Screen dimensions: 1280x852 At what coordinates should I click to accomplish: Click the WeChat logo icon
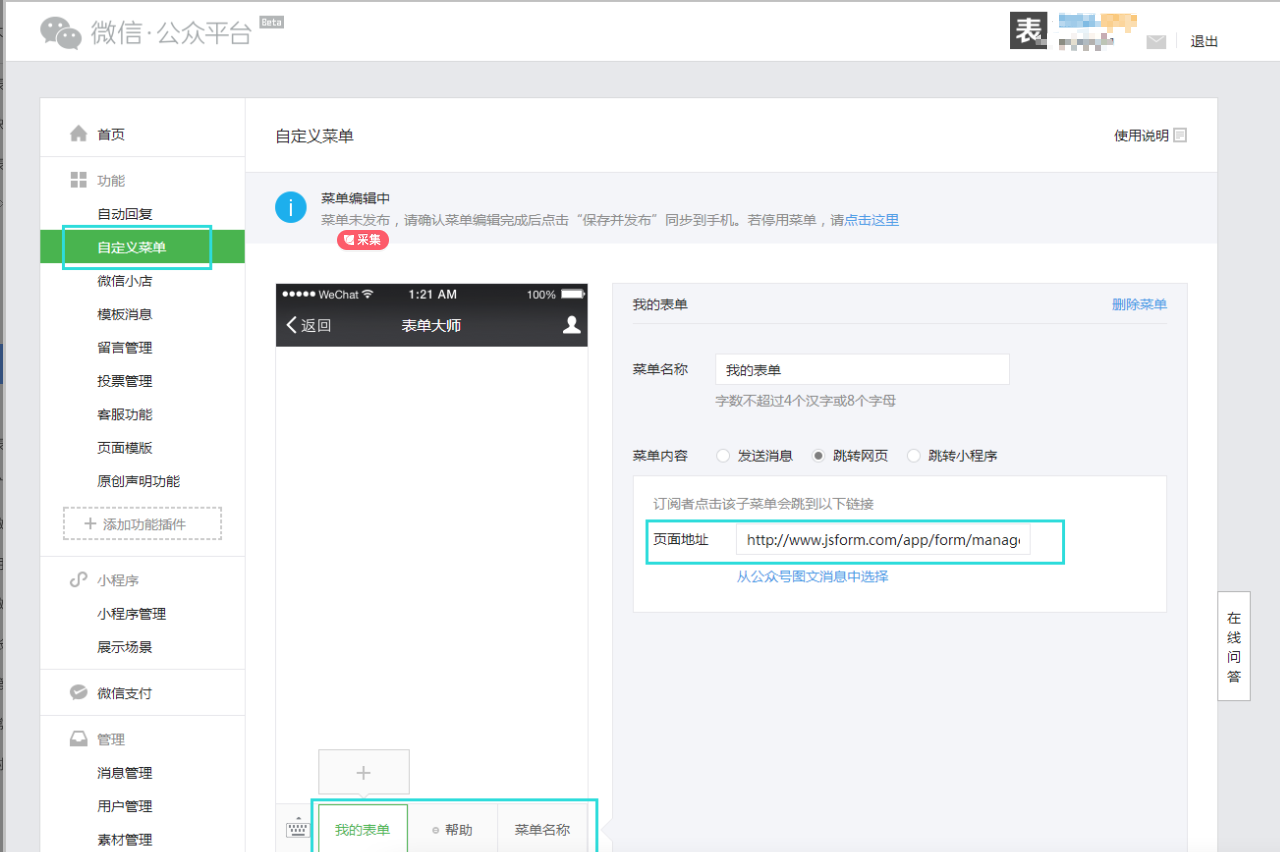click(x=61, y=32)
